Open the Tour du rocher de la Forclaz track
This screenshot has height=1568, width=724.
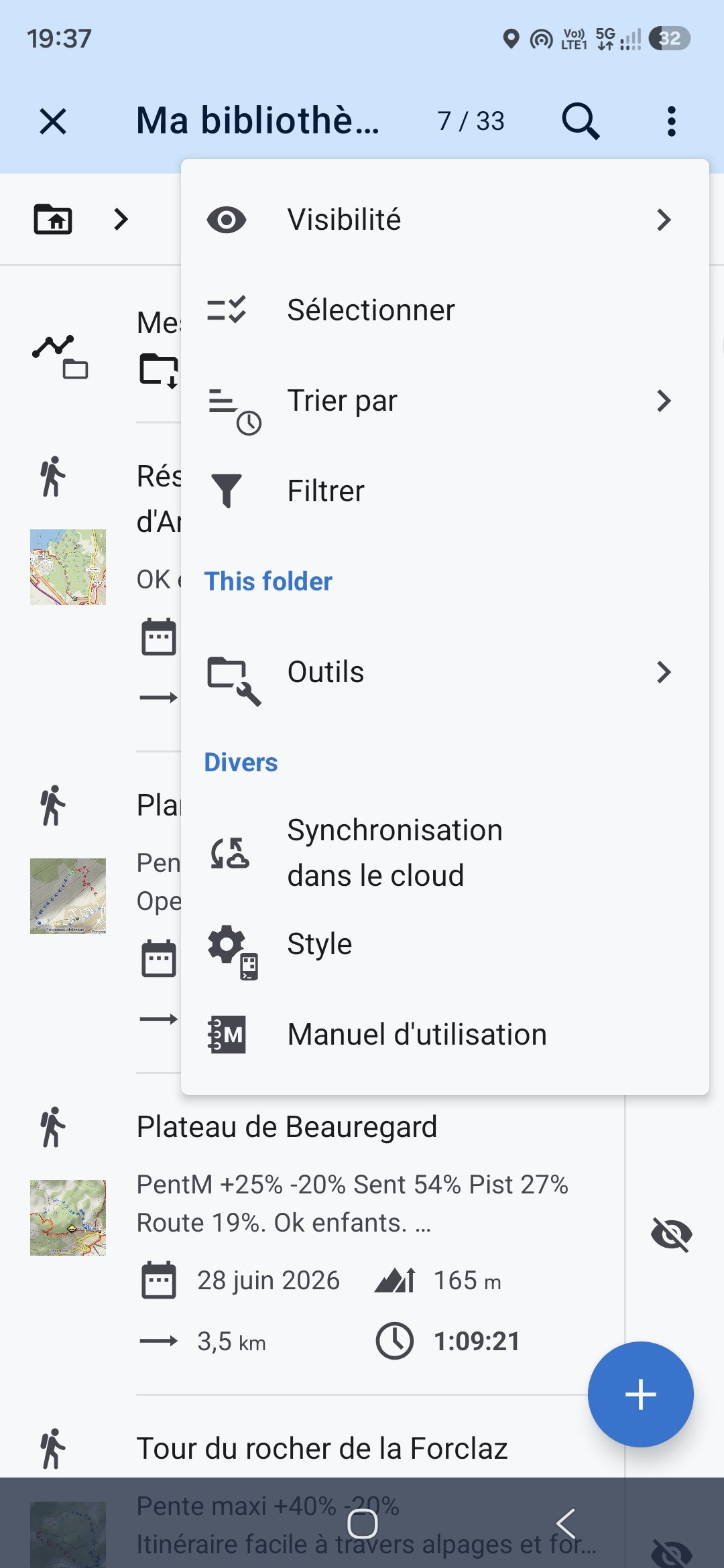[x=322, y=1448]
